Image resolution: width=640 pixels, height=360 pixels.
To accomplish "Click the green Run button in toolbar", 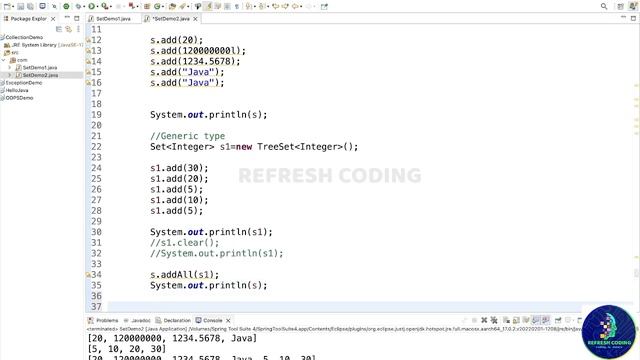I will 91,6.
